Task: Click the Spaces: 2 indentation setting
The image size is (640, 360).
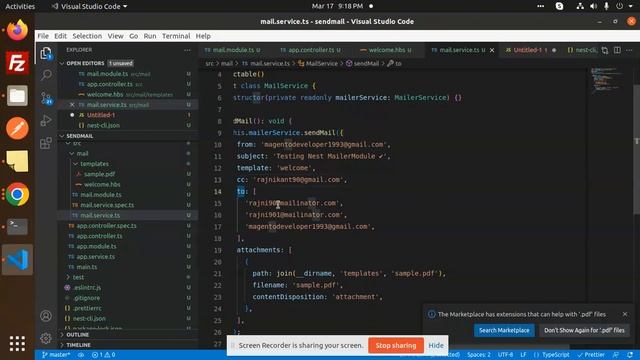Action: coord(478,355)
